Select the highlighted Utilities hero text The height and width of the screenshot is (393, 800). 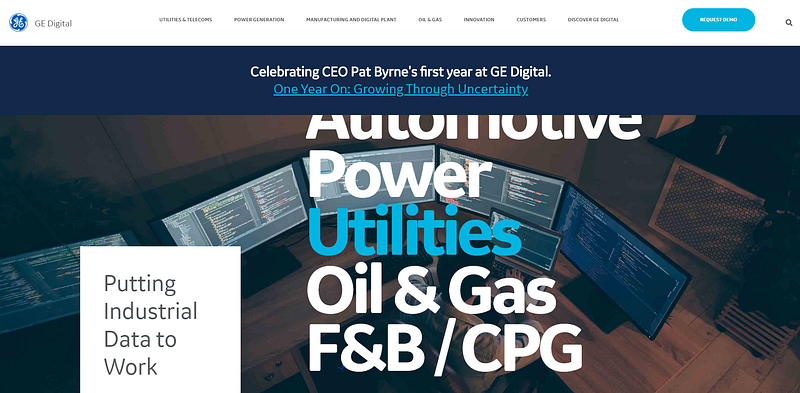click(414, 230)
